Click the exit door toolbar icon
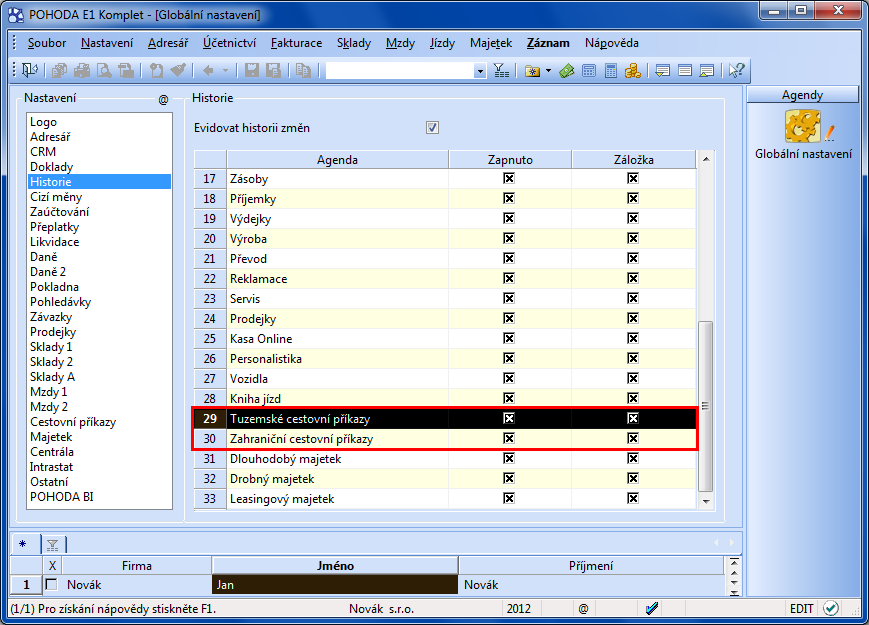Screen dimensions: 869x625 (x=30, y=70)
